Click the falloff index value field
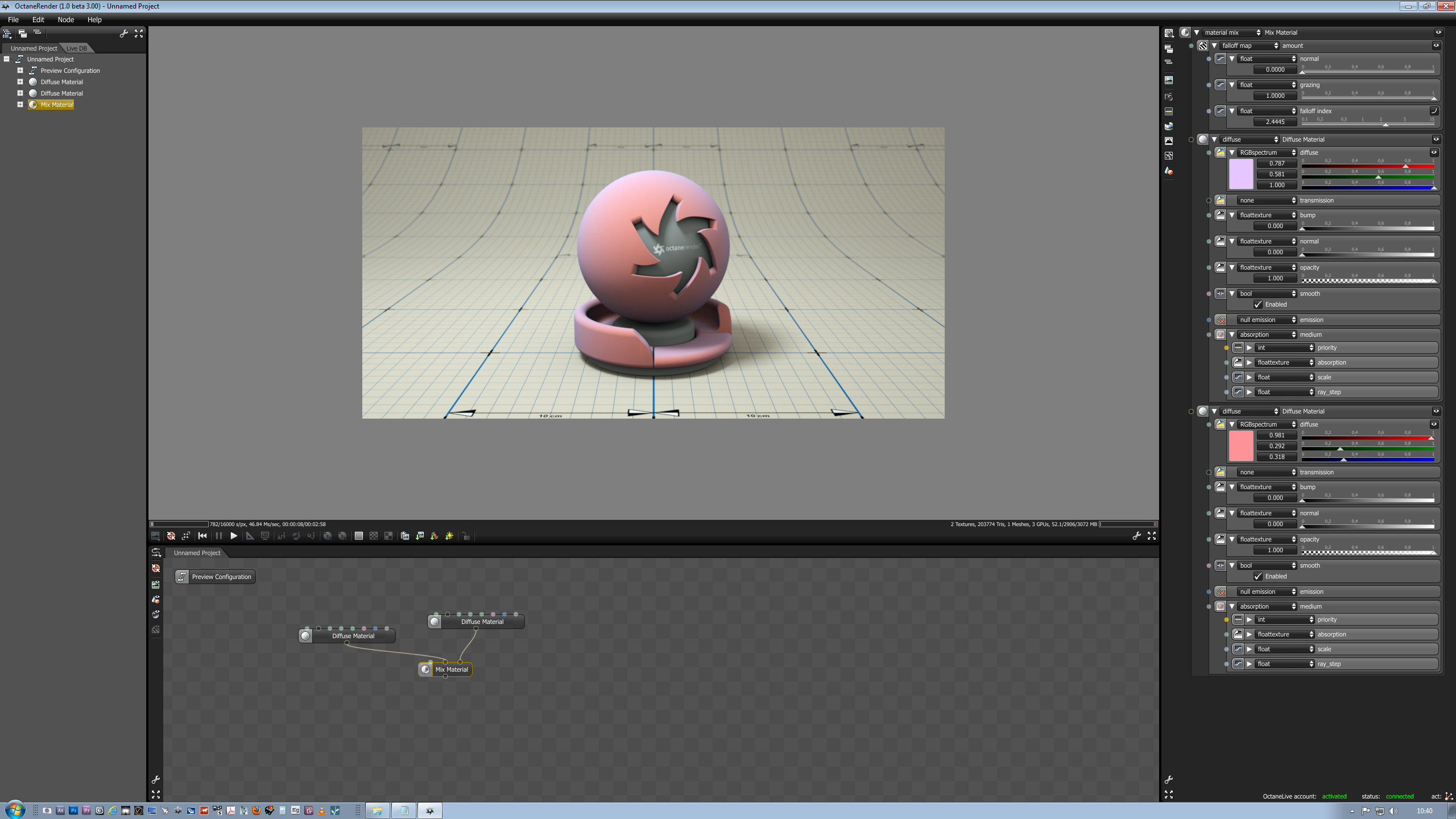 (1275, 122)
